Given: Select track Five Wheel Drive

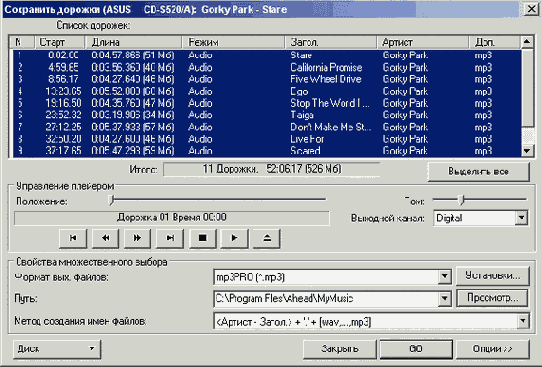Looking at the screenshot, I should click(x=267, y=79).
